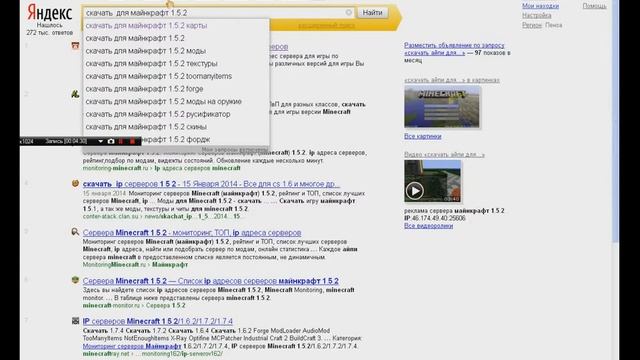This screenshot has height=360, width=640.
Task: Click 'Мои запросы' link under suggestions
Action: point(235,150)
